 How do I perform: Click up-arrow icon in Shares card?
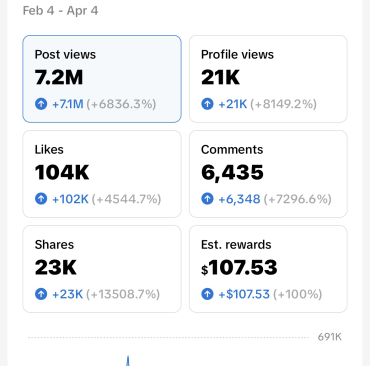pyautogui.click(x=41, y=294)
